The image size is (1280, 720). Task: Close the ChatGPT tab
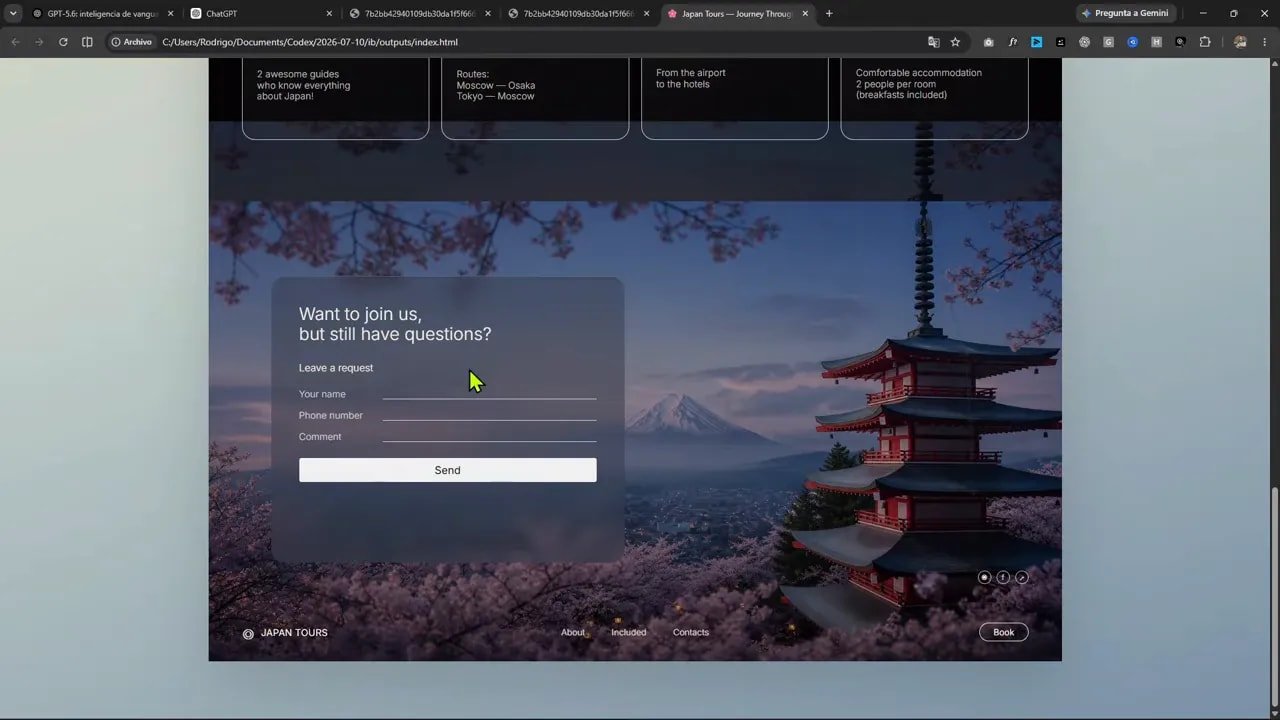[x=329, y=14]
